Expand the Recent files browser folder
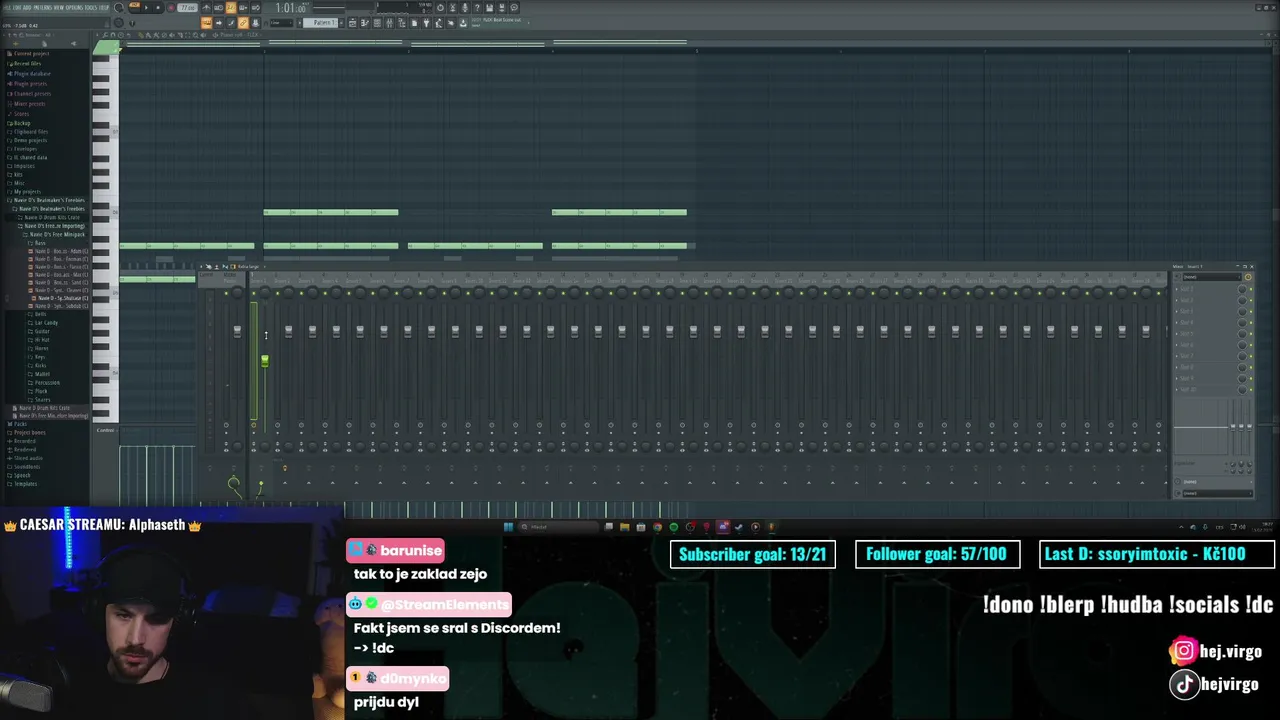1280x720 pixels. pos(27,64)
